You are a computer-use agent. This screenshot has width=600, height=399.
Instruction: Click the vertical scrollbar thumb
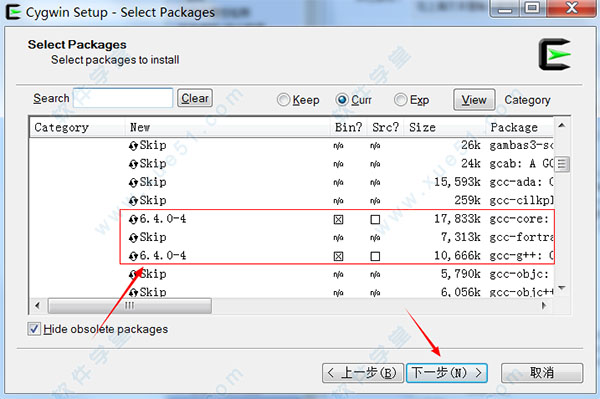(562, 164)
